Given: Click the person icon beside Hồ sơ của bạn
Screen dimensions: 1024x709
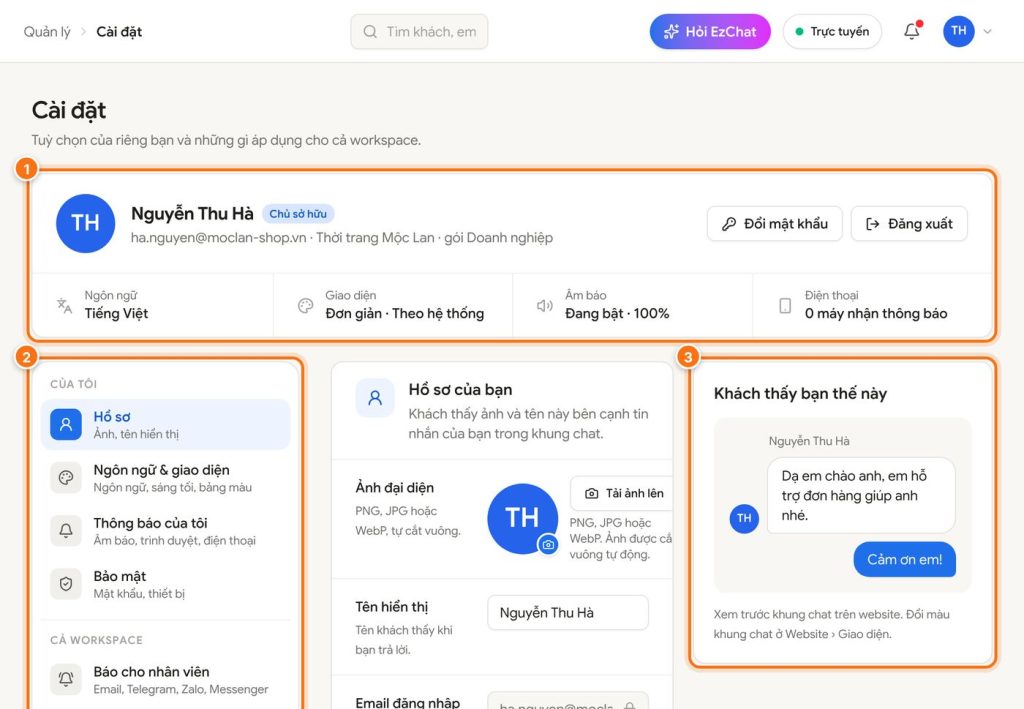Looking at the screenshot, I should click(375, 398).
